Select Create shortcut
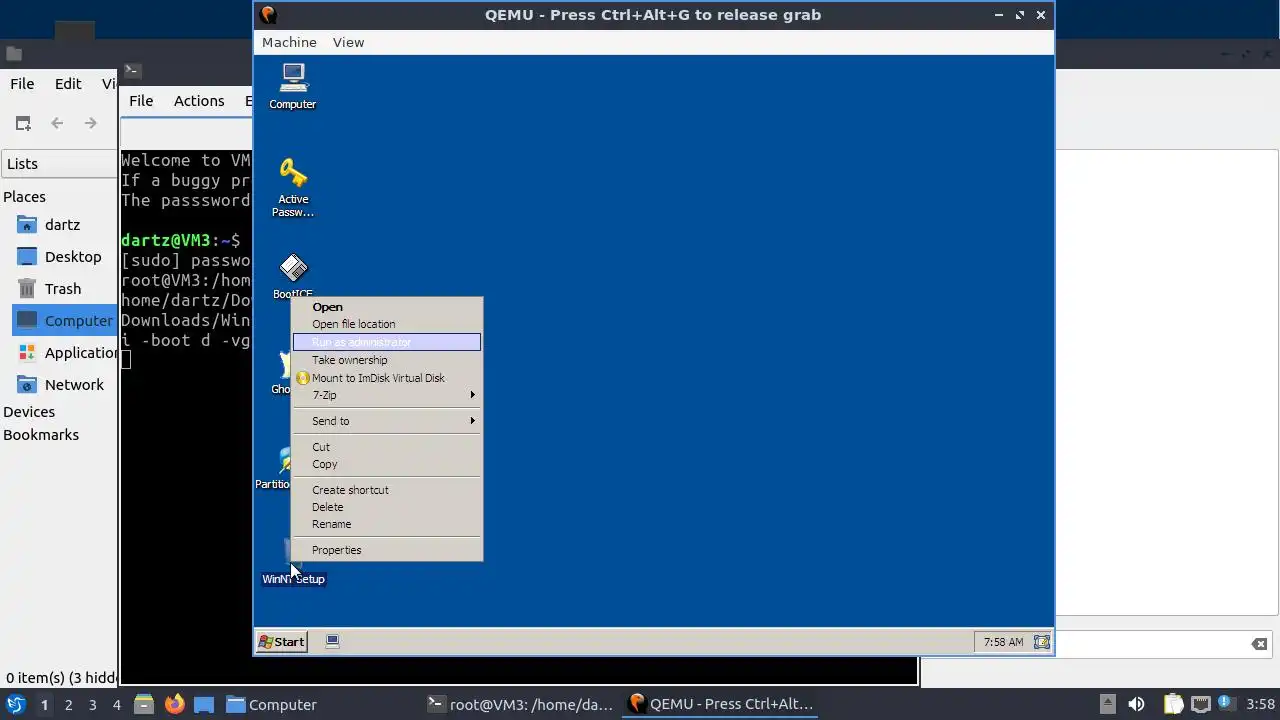Viewport: 1280px width, 720px height. 387,490
